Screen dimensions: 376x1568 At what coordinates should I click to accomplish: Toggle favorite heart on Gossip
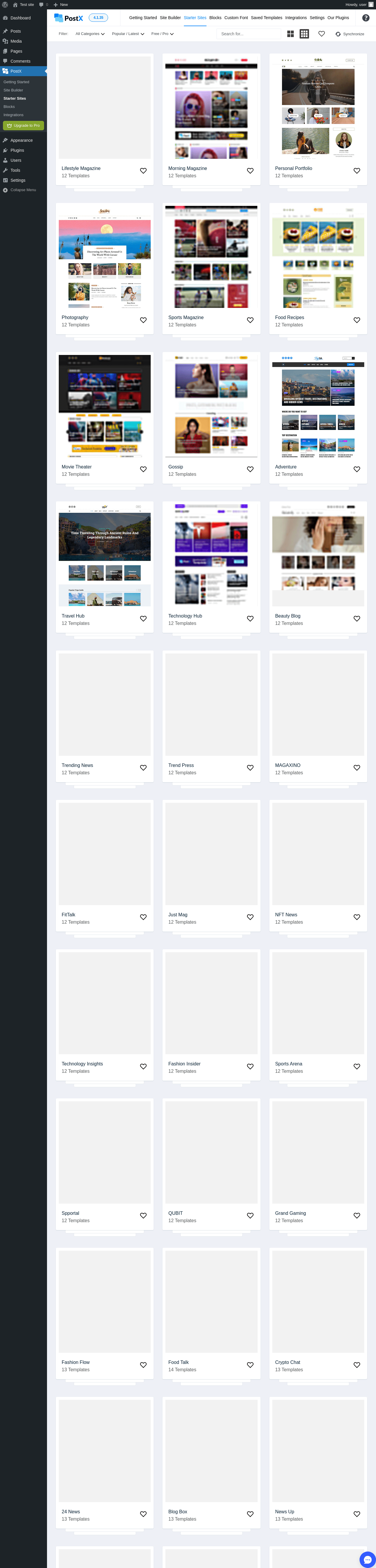click(x=250, y=469)
